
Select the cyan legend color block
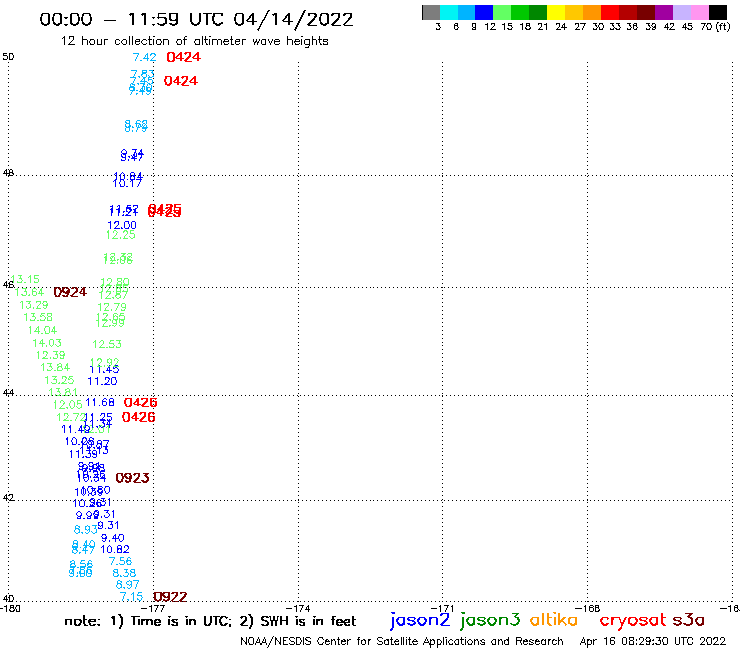449,12
